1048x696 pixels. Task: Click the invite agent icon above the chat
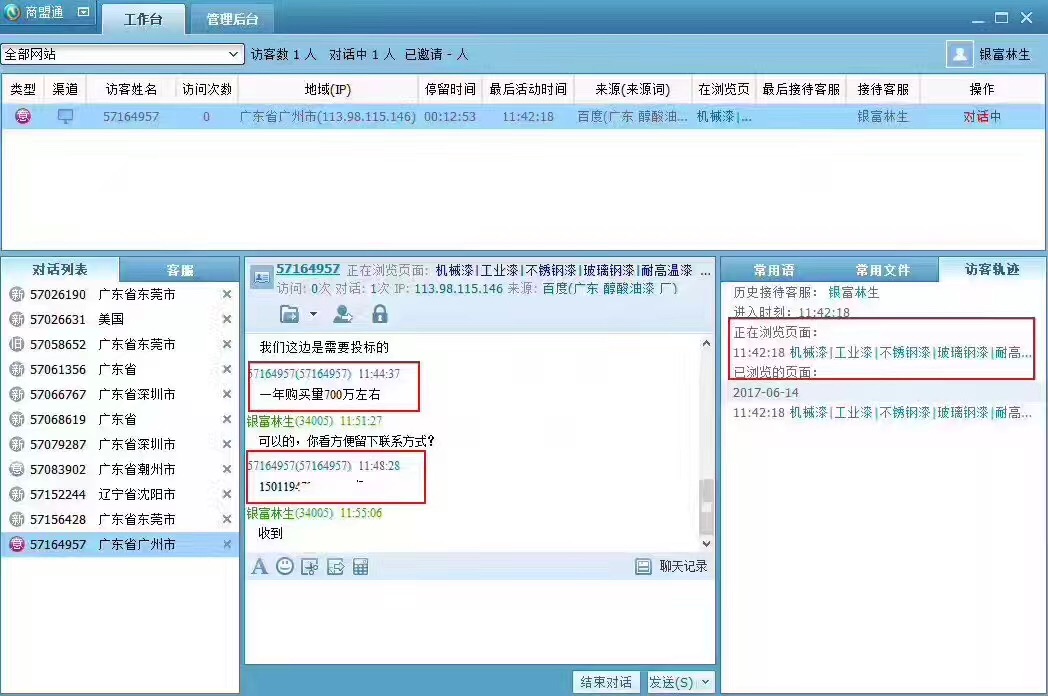click(343, 314)
